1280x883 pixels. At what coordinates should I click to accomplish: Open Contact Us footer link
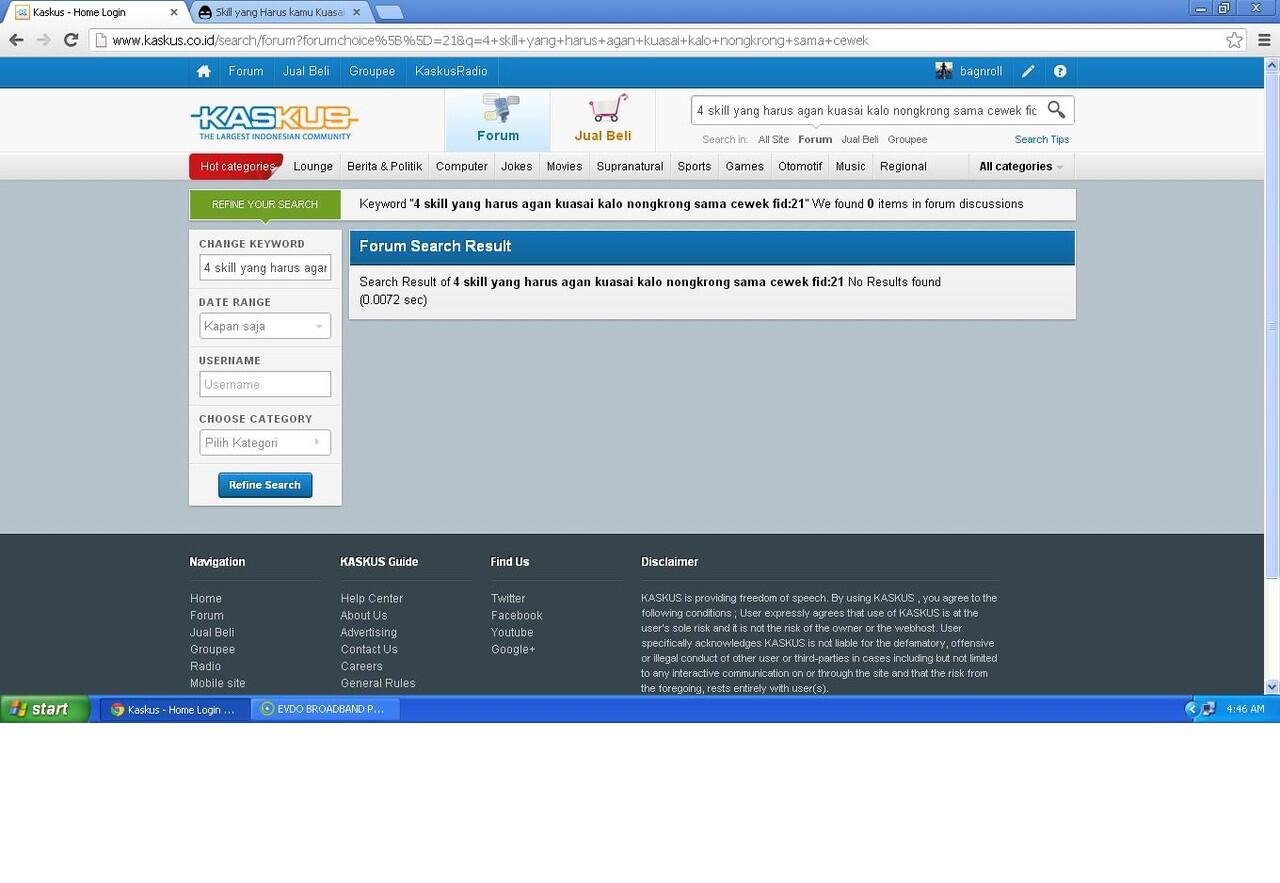coord(369,649)
